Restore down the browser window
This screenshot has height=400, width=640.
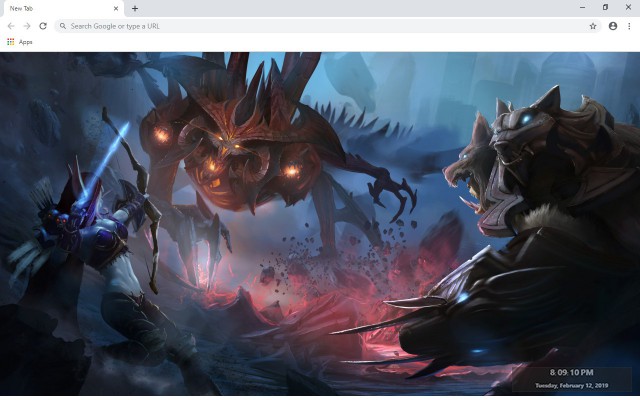point(605,7)
